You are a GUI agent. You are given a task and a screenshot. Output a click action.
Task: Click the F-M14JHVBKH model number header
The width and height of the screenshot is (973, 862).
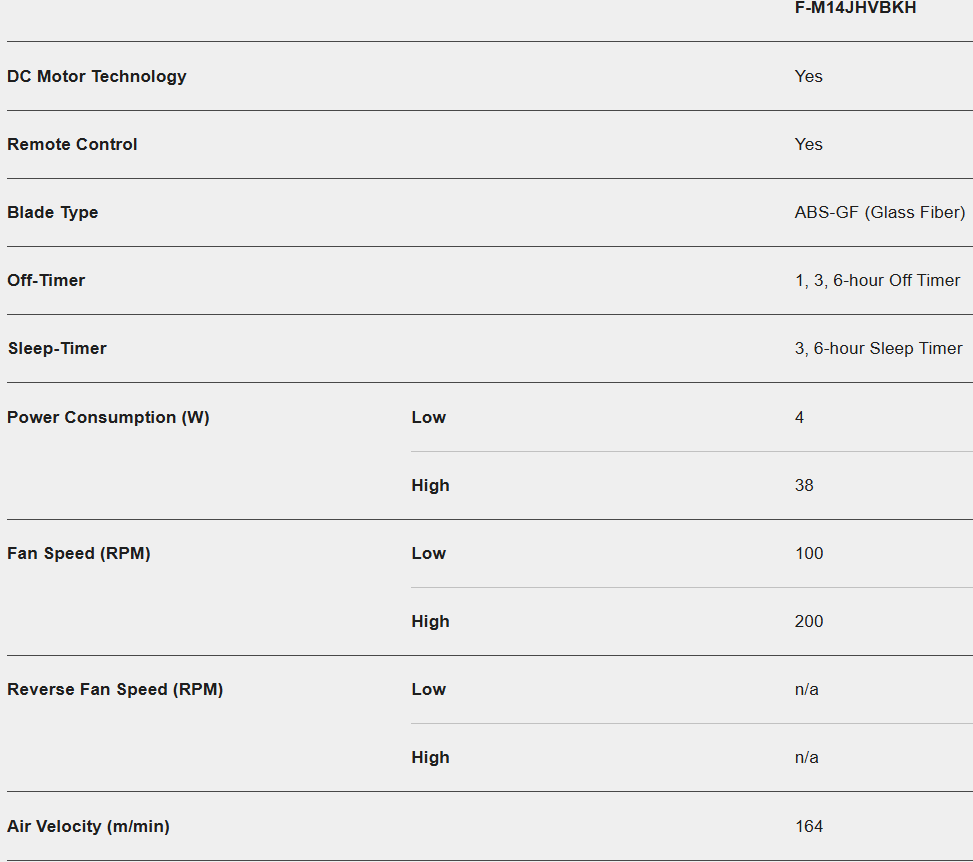click(x=855, y=8)
